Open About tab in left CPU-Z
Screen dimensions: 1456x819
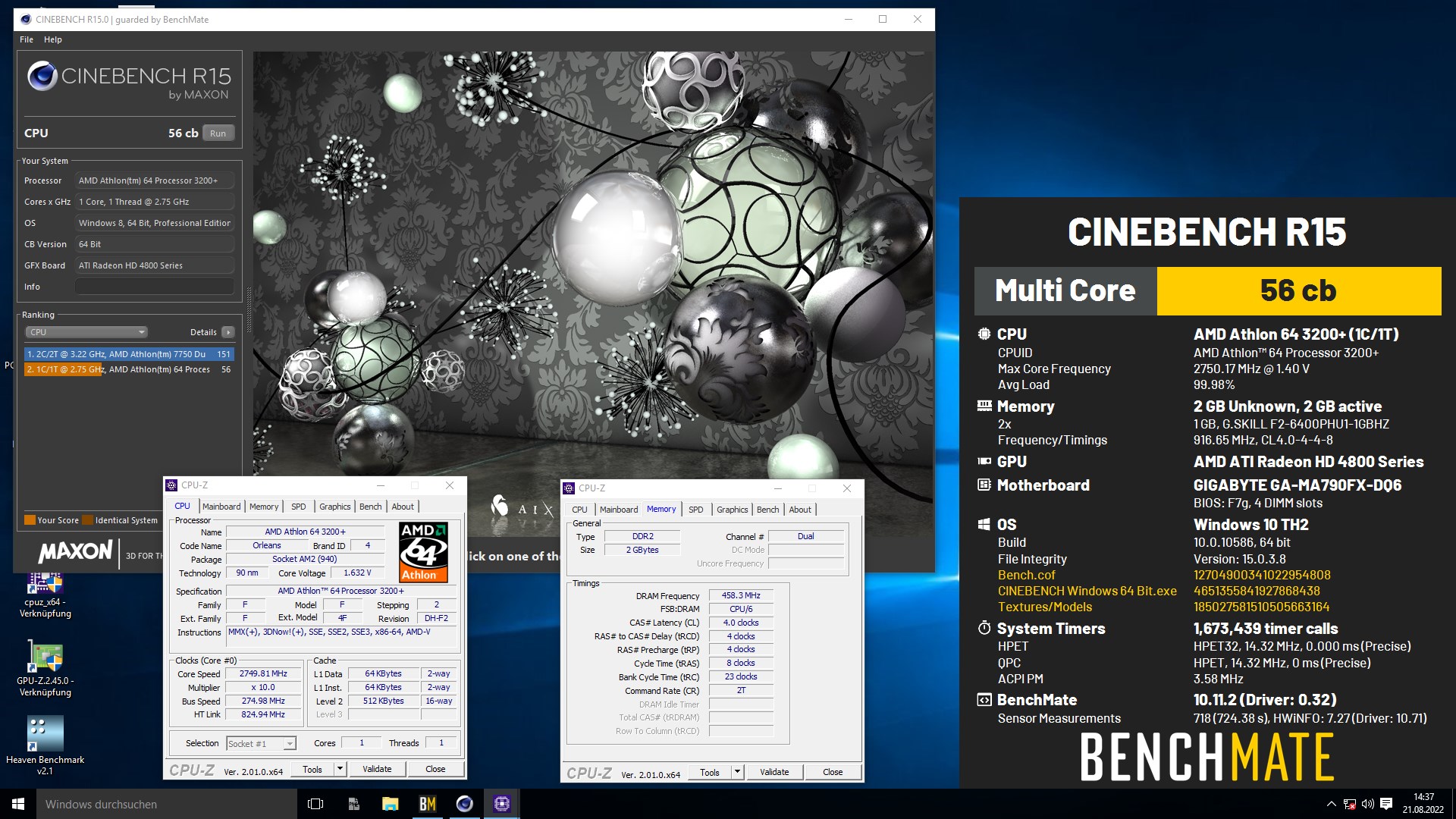(x=403, y=507)
